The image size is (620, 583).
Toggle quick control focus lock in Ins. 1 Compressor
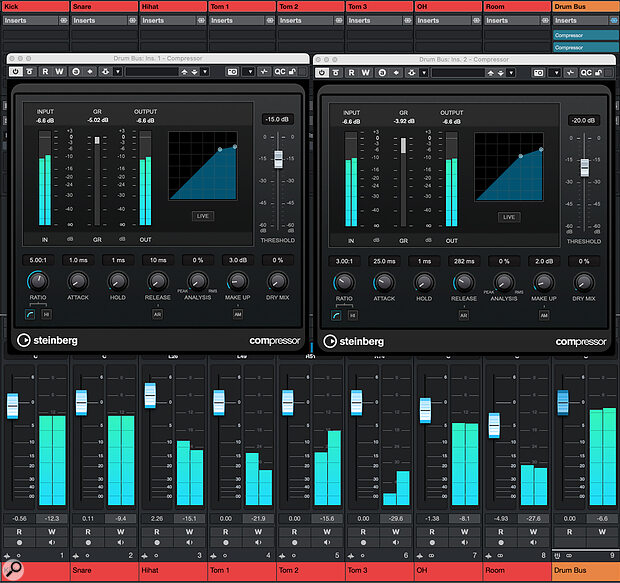tap(293, 72)
